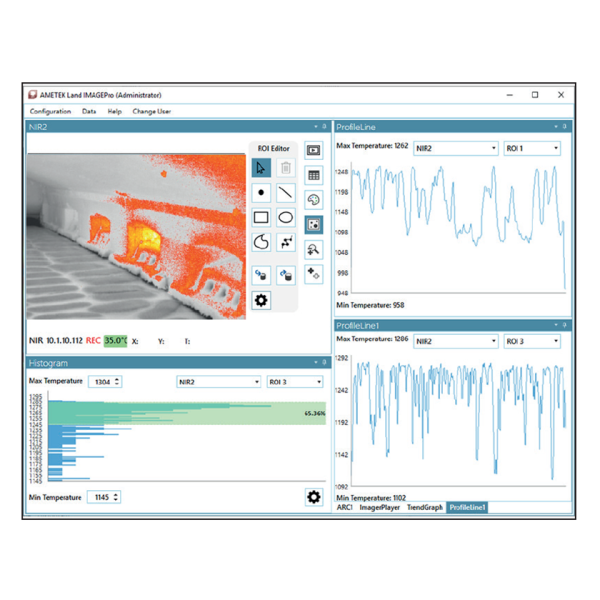The height and width of the screenshot is (600, 600).
Task: Open the NIR2 dropdown in Histogram panel
Action: pyautogui.click(x=218, y=382)
